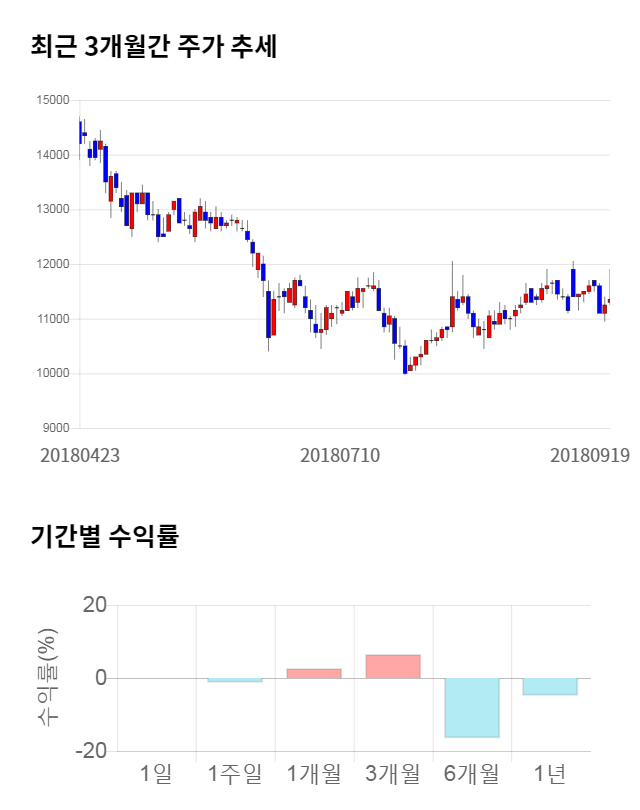Select the 1주일 return bar
The height and width of the screenshot is (810, 640).
pyautogui.click(x=235, y=680)
